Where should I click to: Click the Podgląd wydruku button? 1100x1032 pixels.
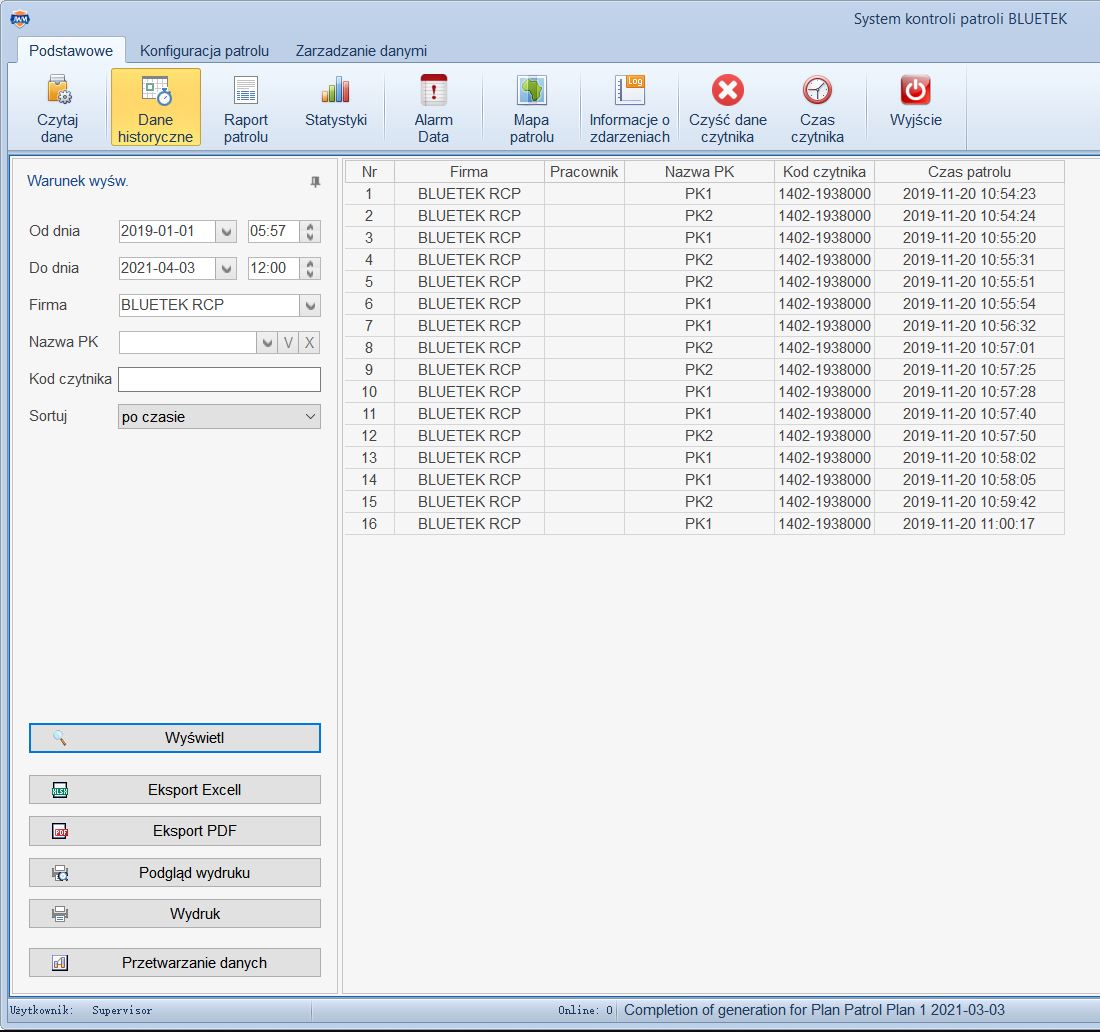click(175, 873)
